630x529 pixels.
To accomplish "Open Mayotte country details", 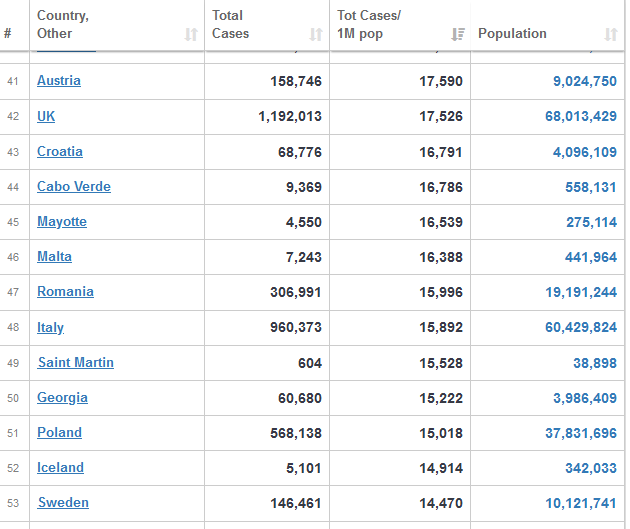I will (x=62, y=222).
